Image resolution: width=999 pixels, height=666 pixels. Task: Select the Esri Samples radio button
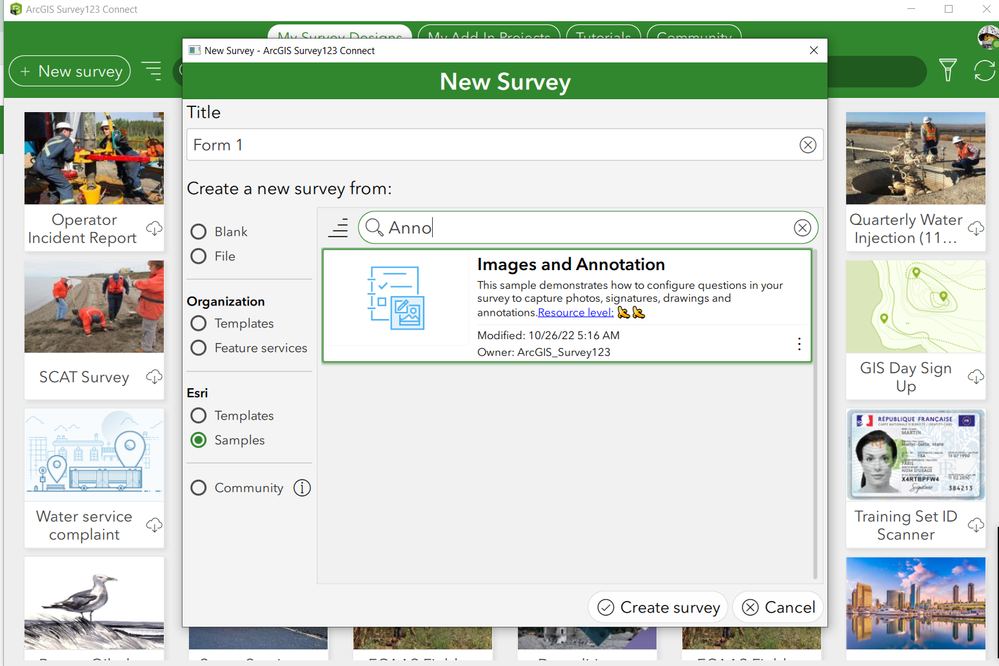coord(198,440)
